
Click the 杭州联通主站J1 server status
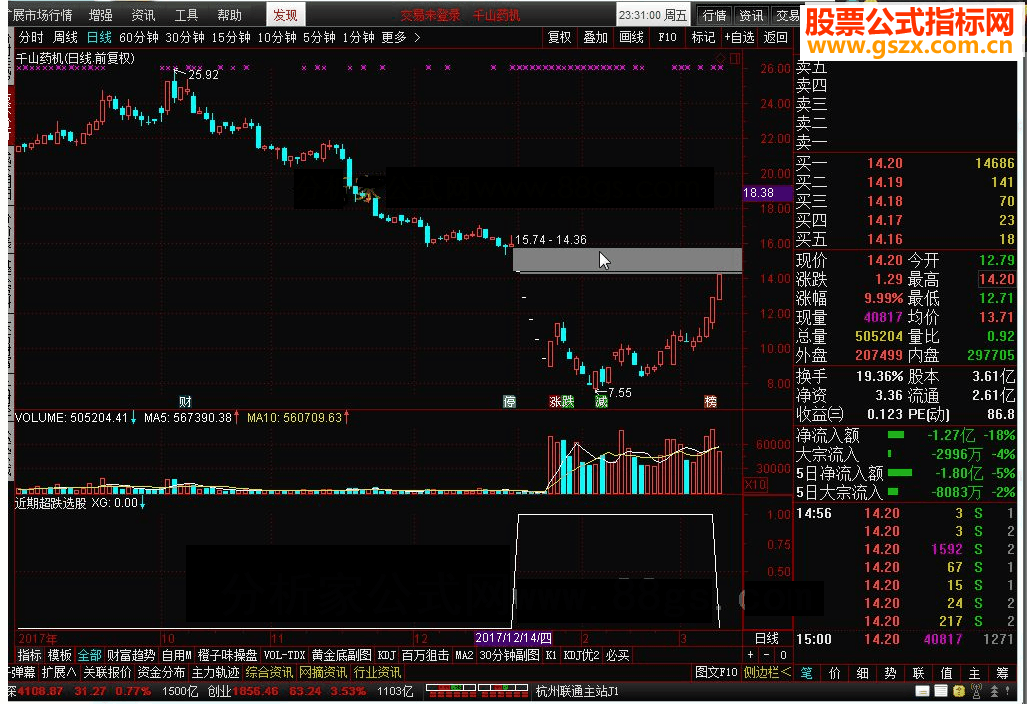(x=576, y=692)
